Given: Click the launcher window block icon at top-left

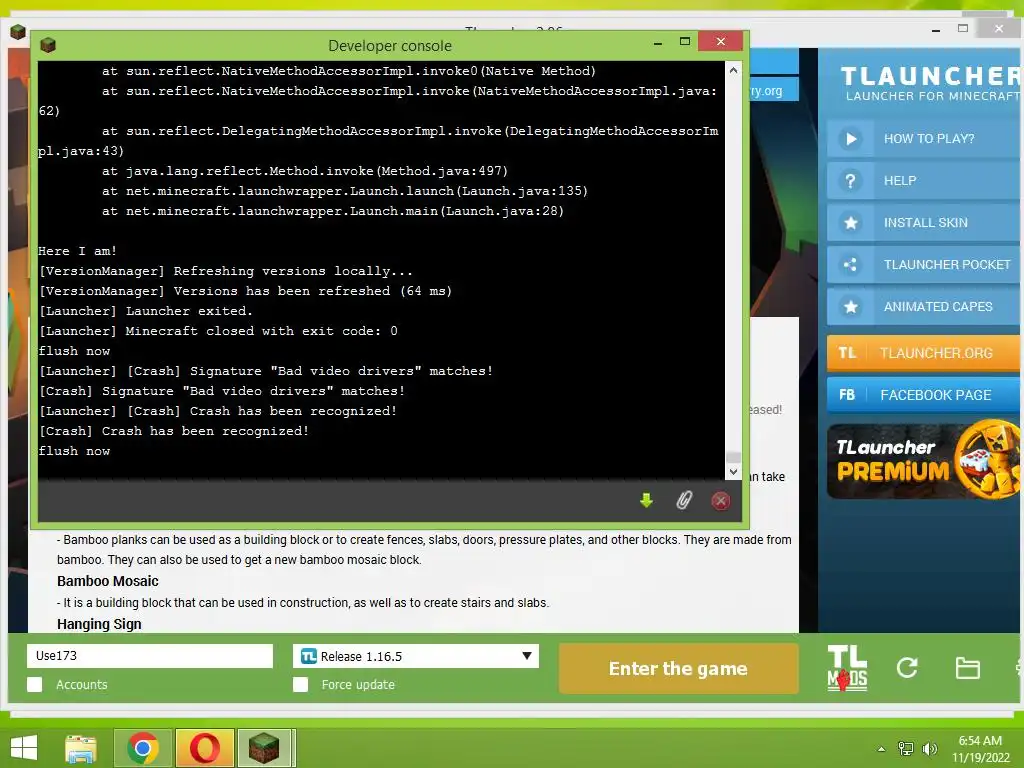Looking at the screenshot, I should pyautogui.click(x=18, y=31).
